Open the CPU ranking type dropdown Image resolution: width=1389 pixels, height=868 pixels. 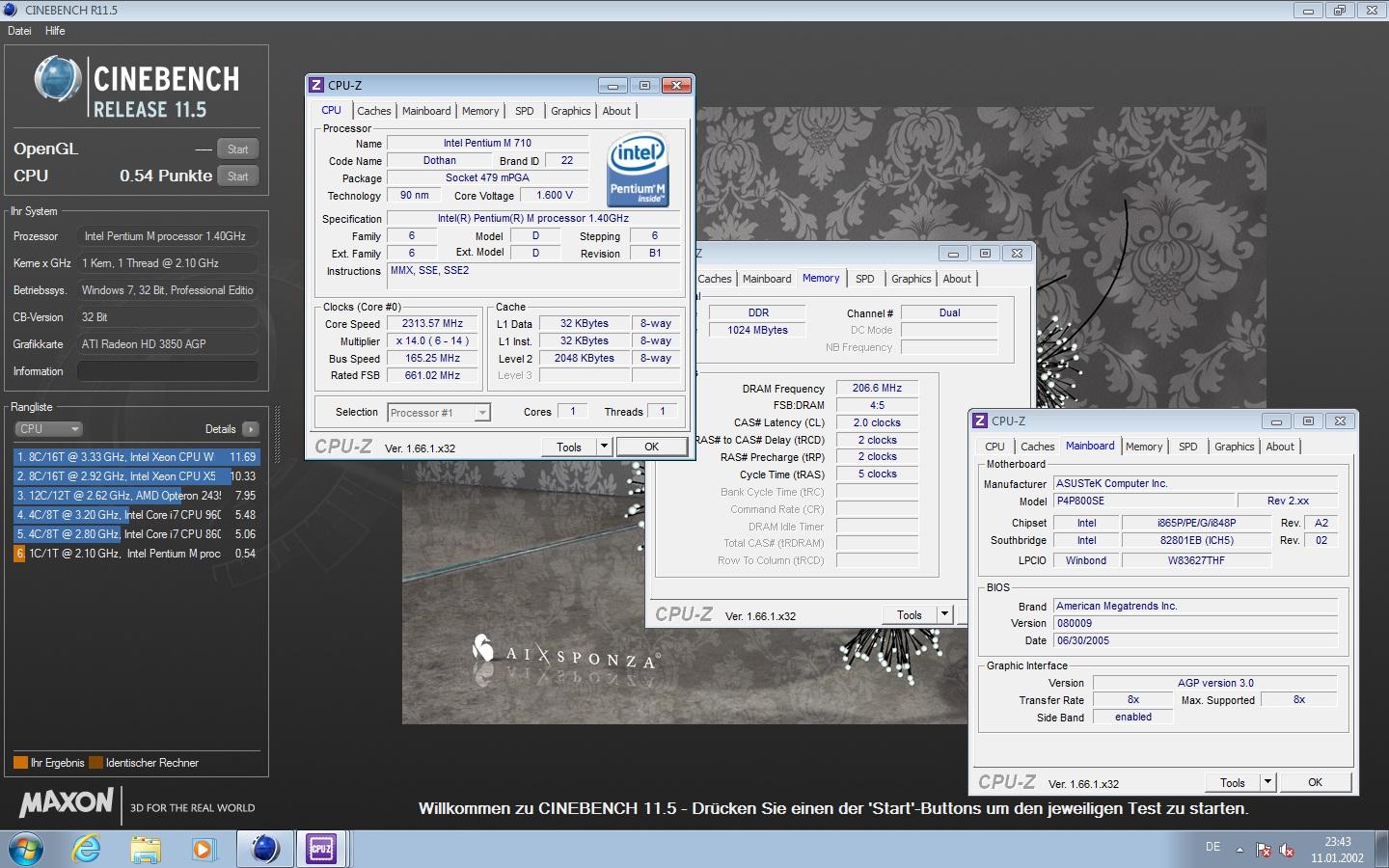48,429
